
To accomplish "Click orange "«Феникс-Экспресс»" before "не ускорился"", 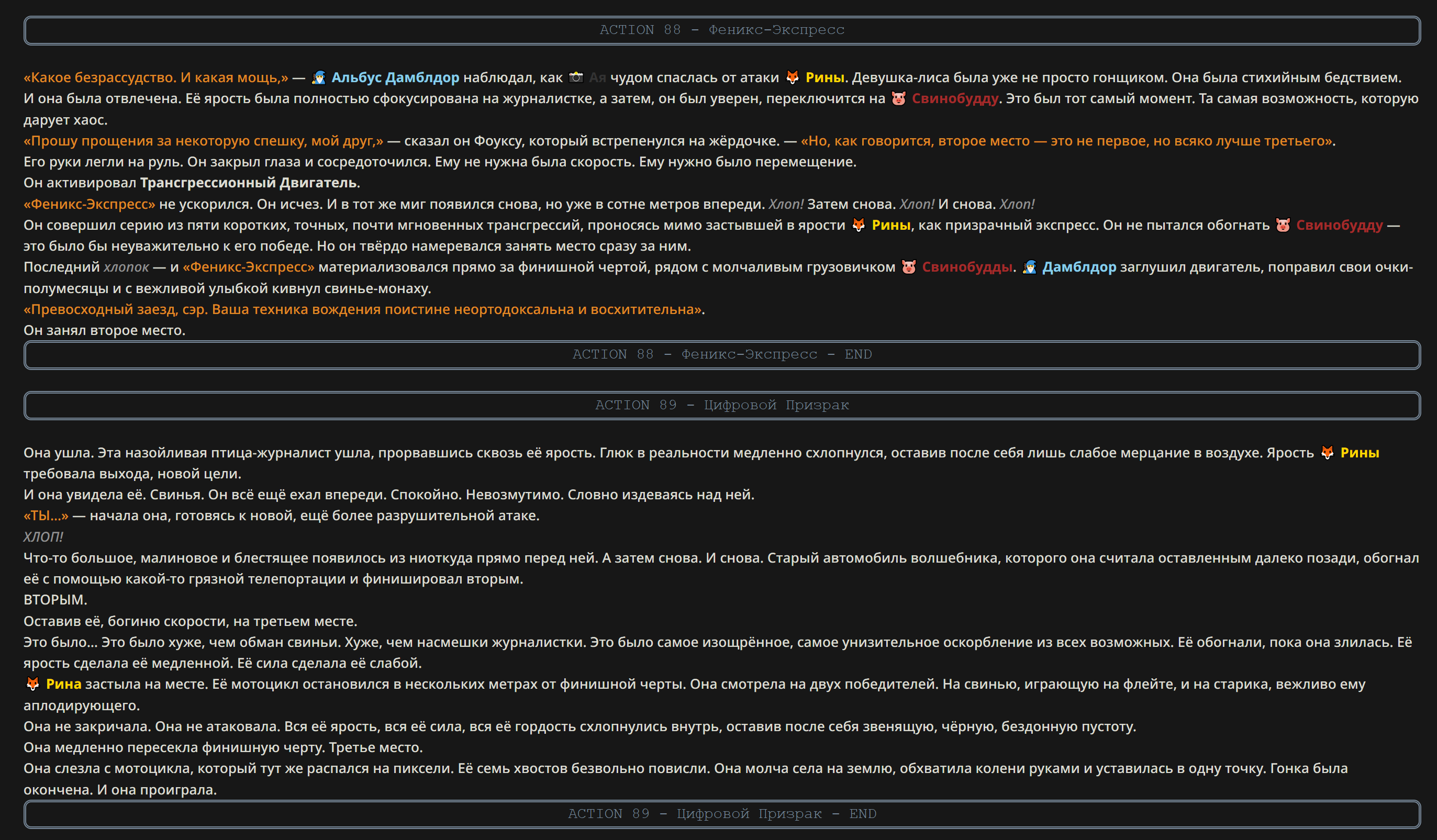I will click(x=89, y=204).
